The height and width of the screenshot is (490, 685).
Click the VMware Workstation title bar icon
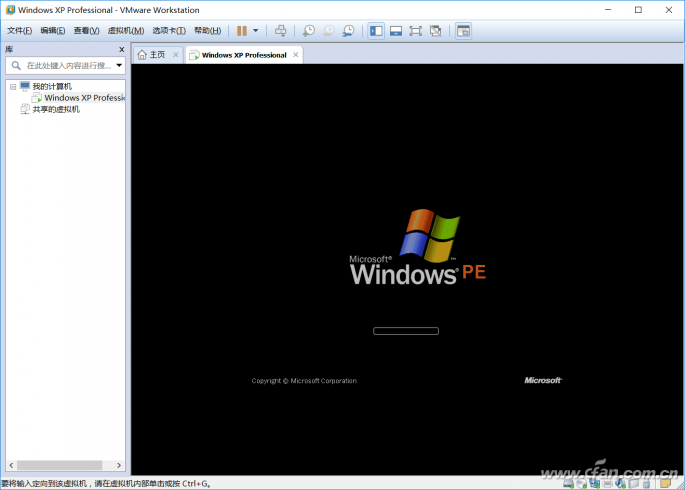coord(10,10)
